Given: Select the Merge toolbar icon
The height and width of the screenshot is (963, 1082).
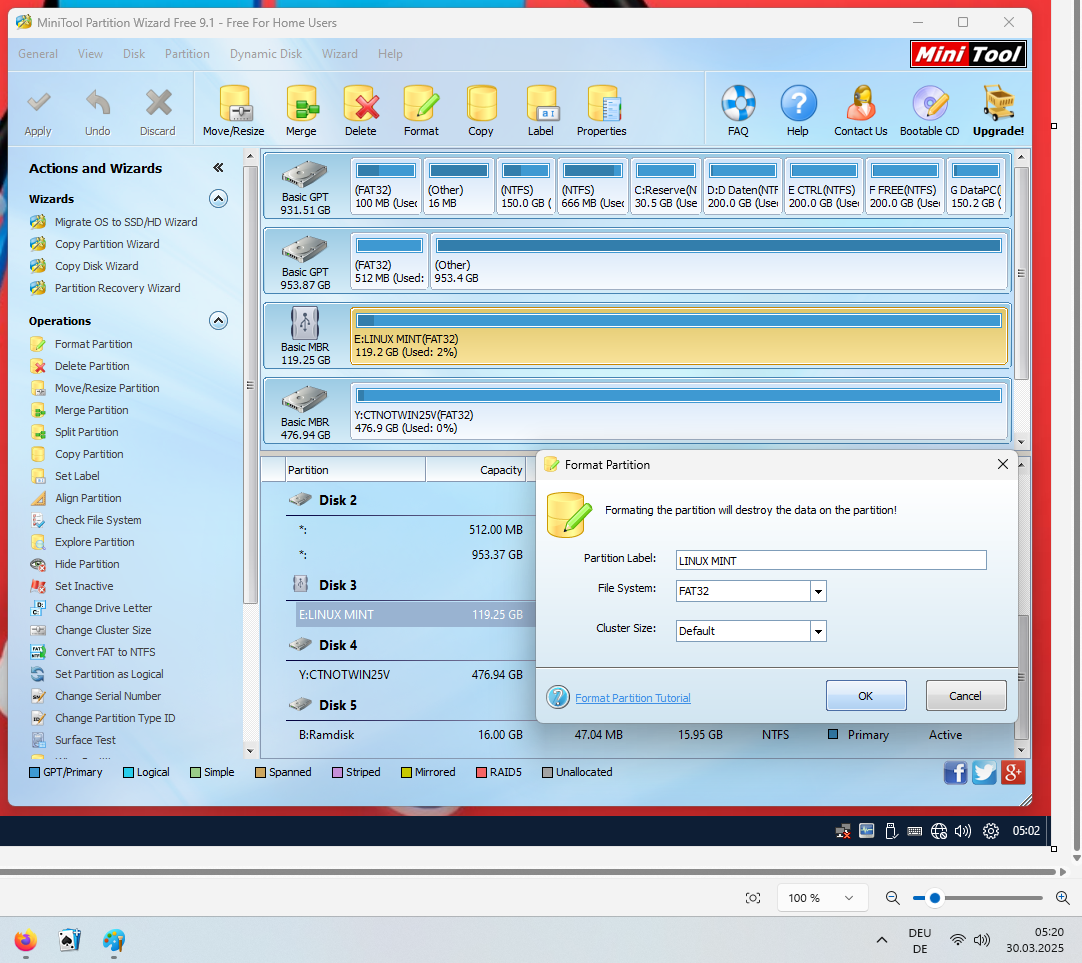Looking at the screenshot, I should [x=302, y=103].
